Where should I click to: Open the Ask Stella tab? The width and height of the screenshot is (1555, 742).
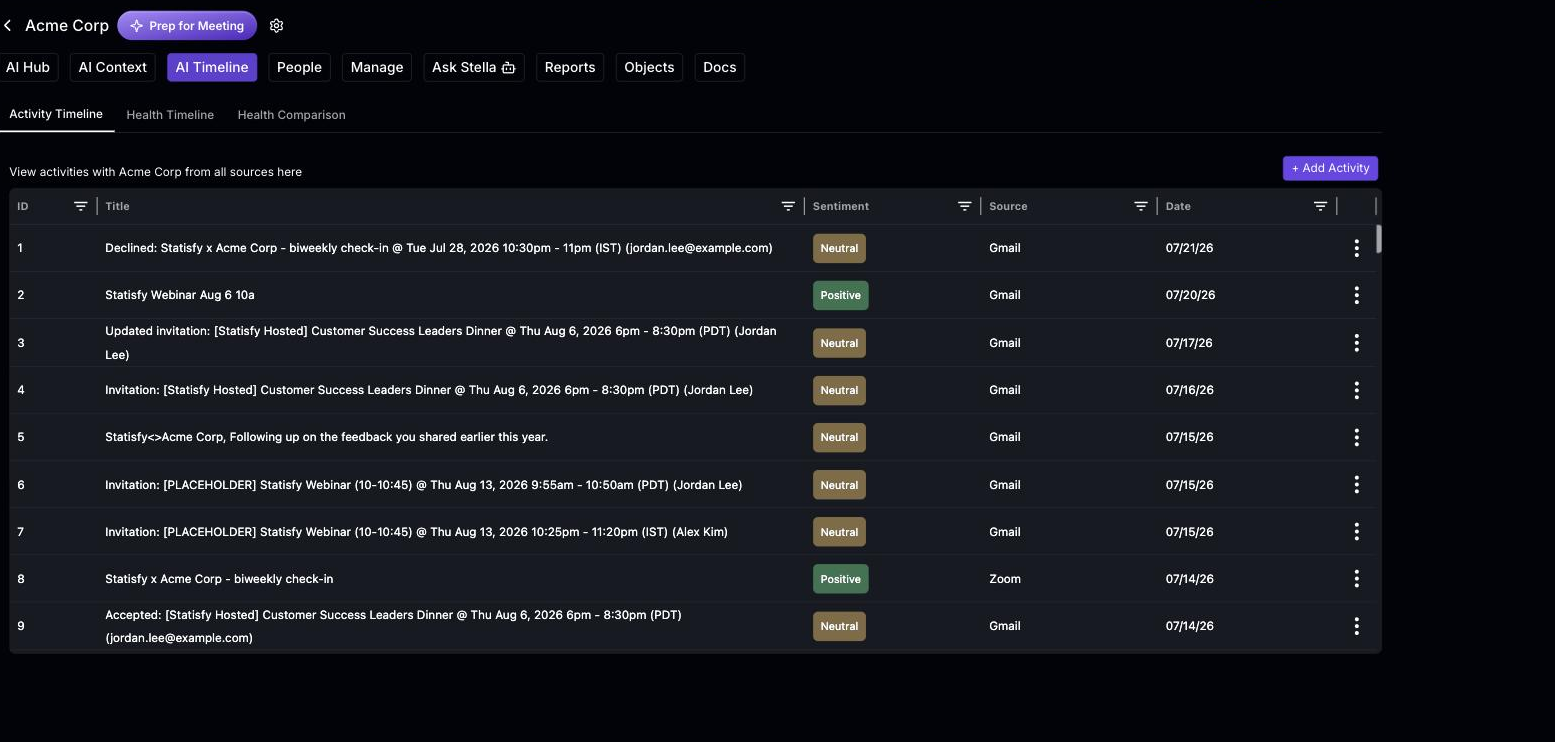pyautogui.click(x=474, y=67)
